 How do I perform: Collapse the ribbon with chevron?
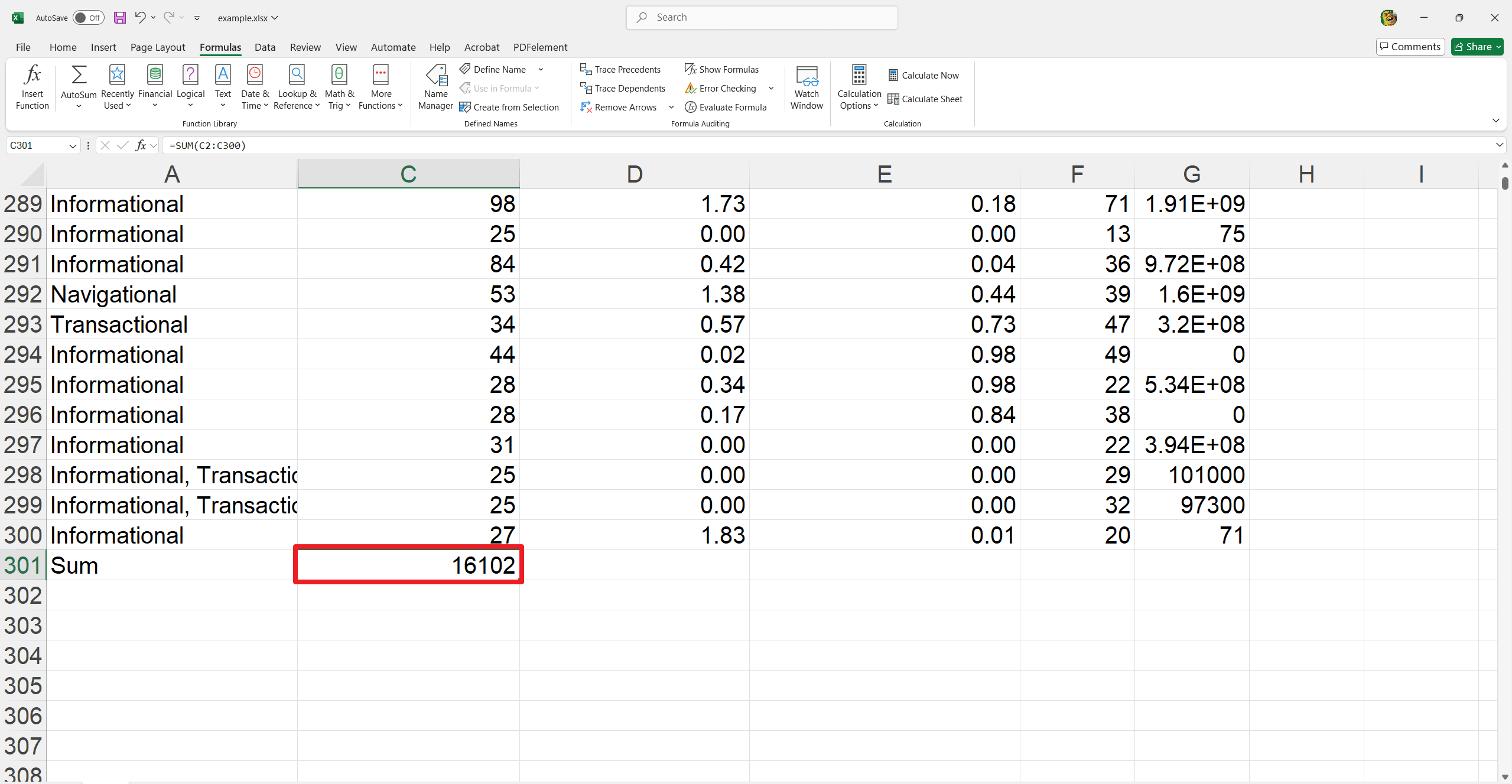(1495, 121)
